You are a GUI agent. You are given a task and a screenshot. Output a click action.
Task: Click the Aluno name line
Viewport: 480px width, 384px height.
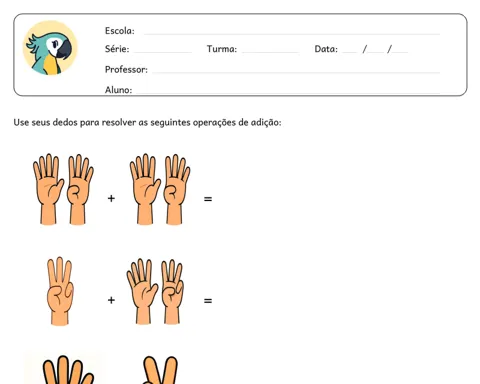288,93
